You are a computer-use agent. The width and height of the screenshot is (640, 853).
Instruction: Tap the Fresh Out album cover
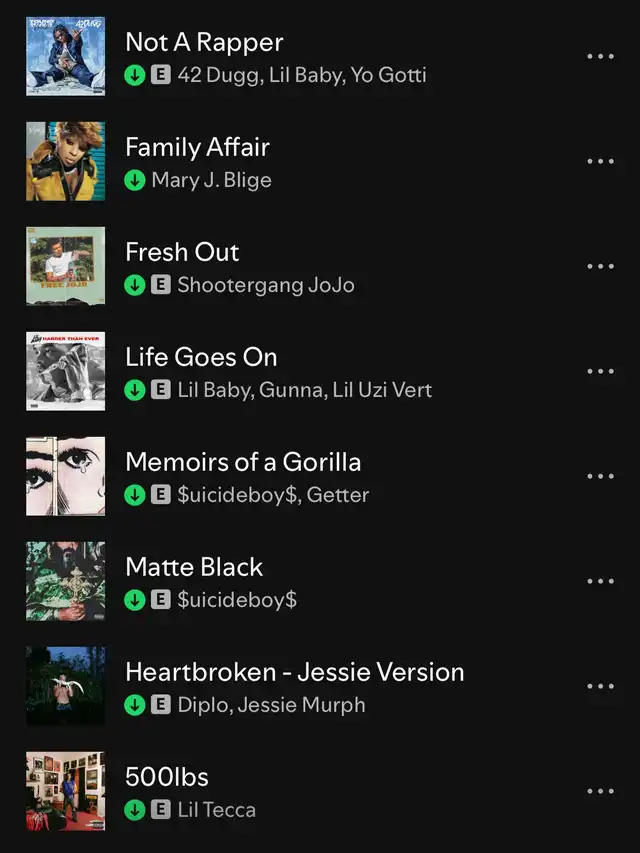(65, 266)
